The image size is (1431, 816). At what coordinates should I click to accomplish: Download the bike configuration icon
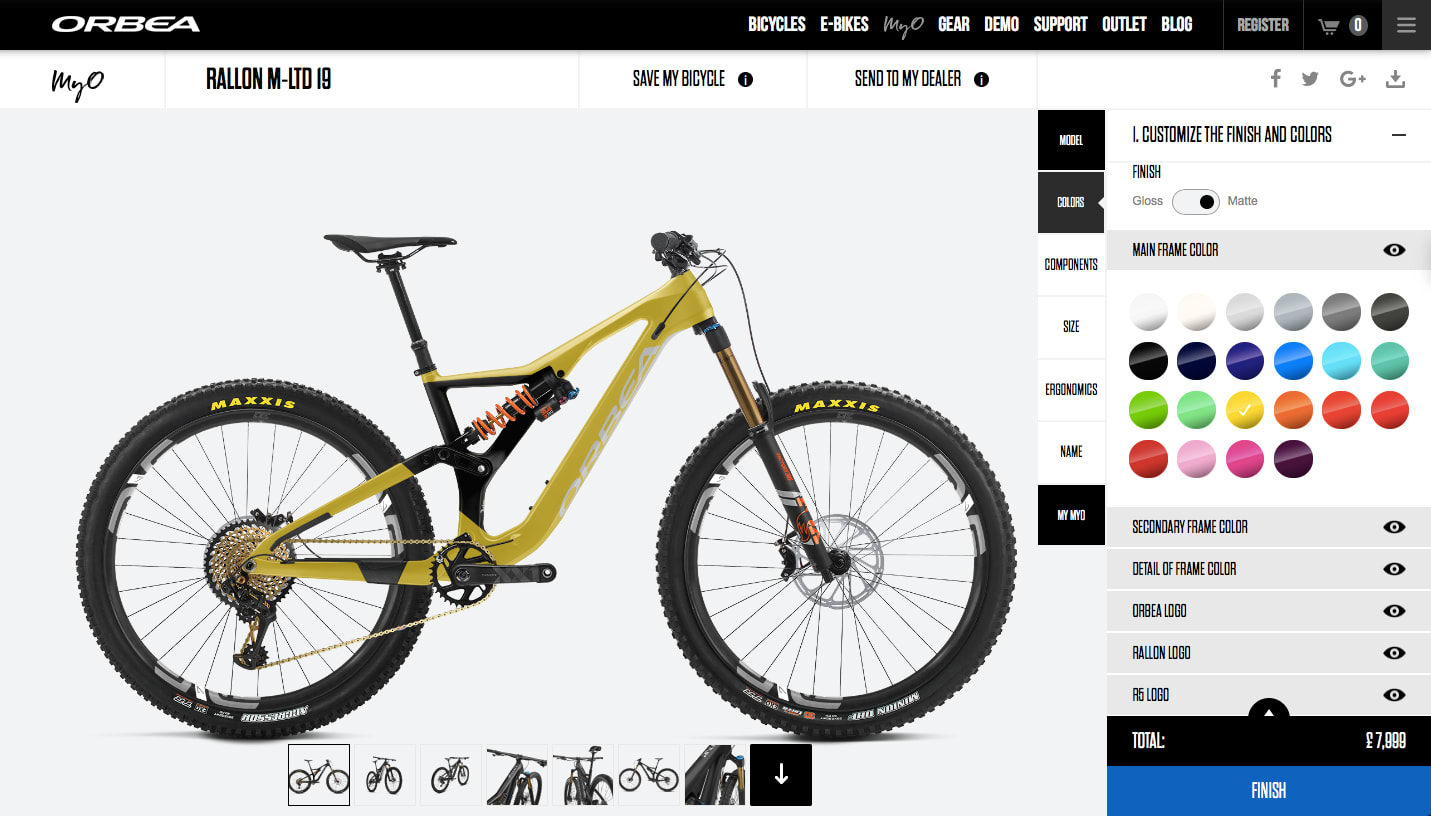1396,79
